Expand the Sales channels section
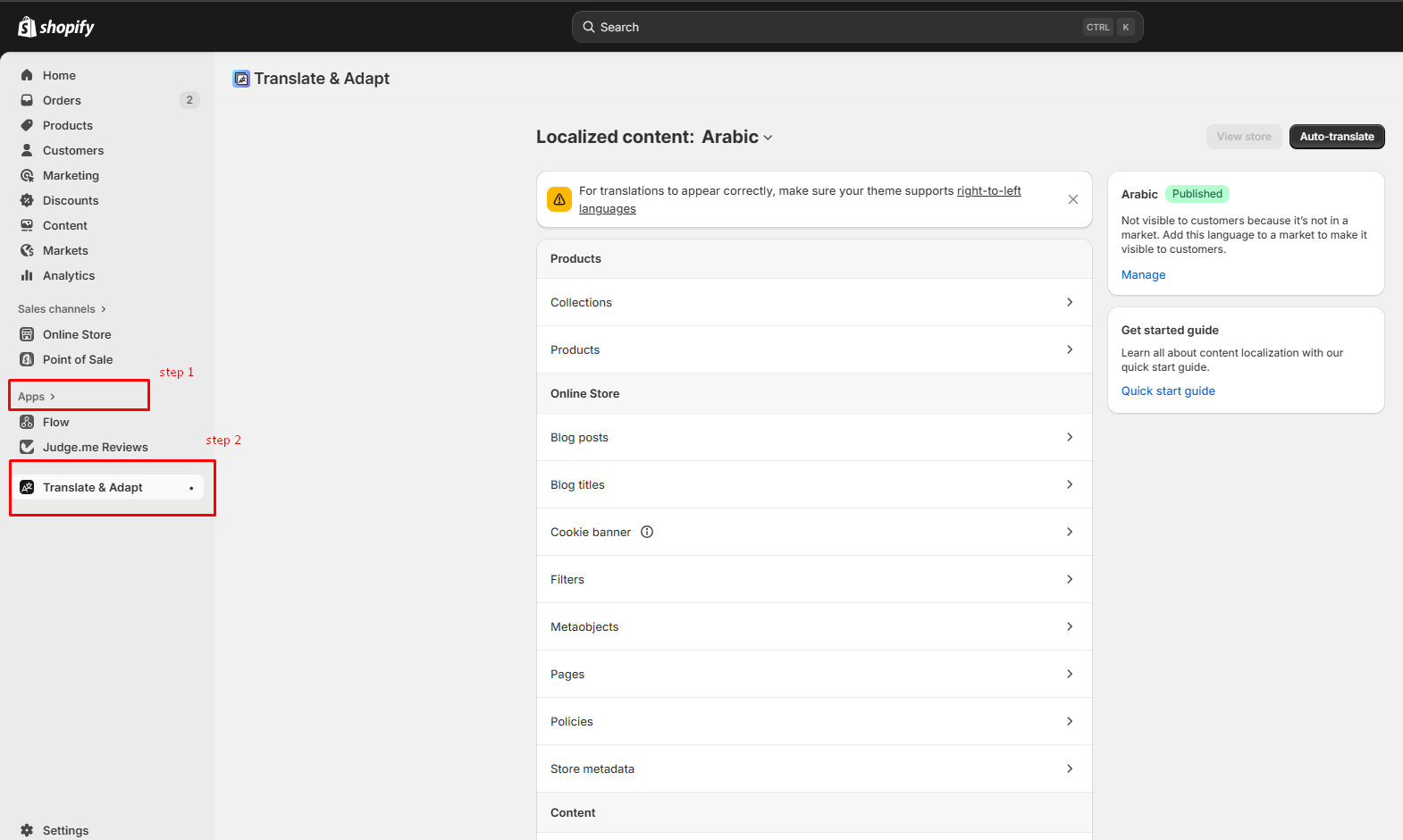Screen dimensions: 1403x840 (62, 309)
